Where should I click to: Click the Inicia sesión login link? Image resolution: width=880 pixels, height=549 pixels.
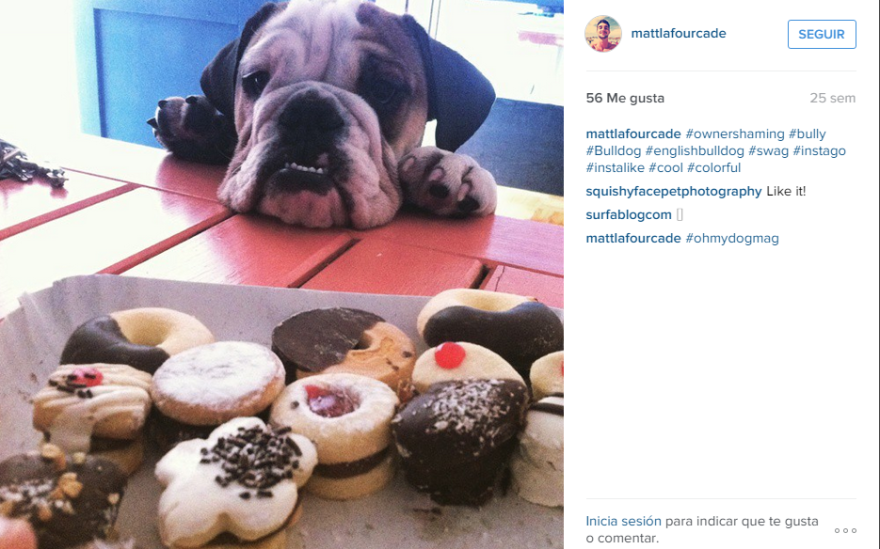[624, 521]
